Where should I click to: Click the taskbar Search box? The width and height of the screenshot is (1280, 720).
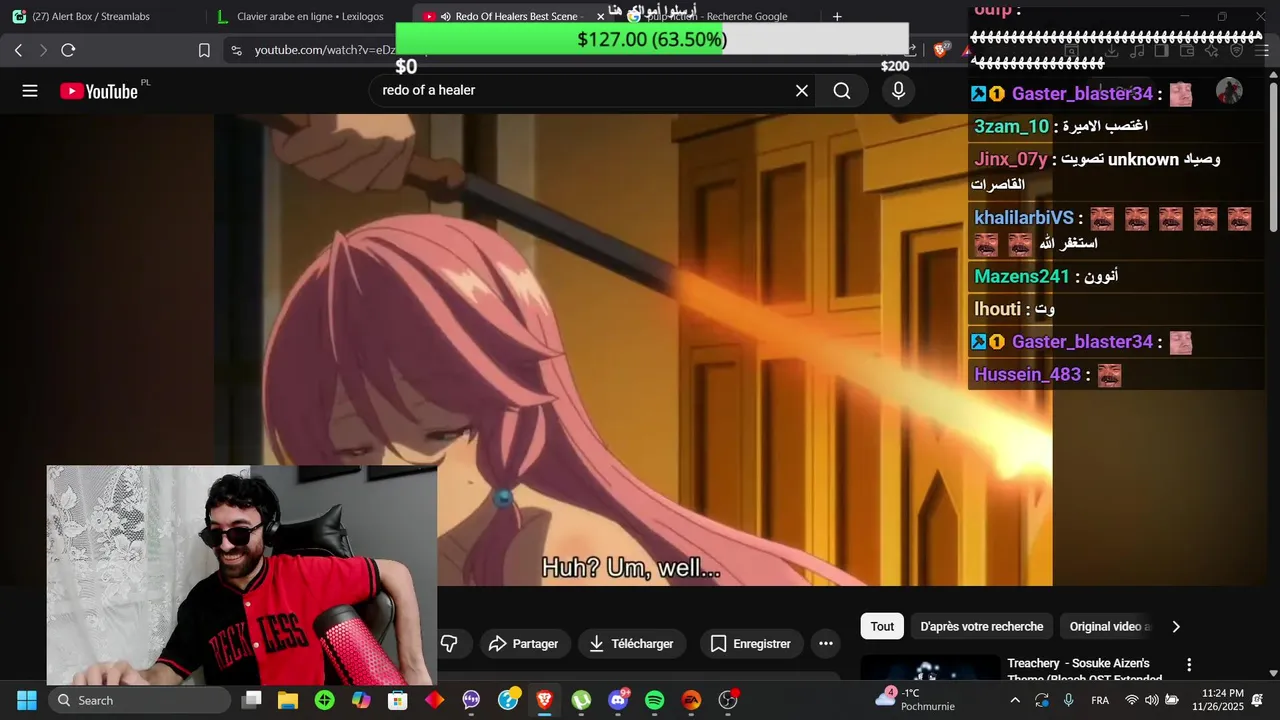click(140, 700)
